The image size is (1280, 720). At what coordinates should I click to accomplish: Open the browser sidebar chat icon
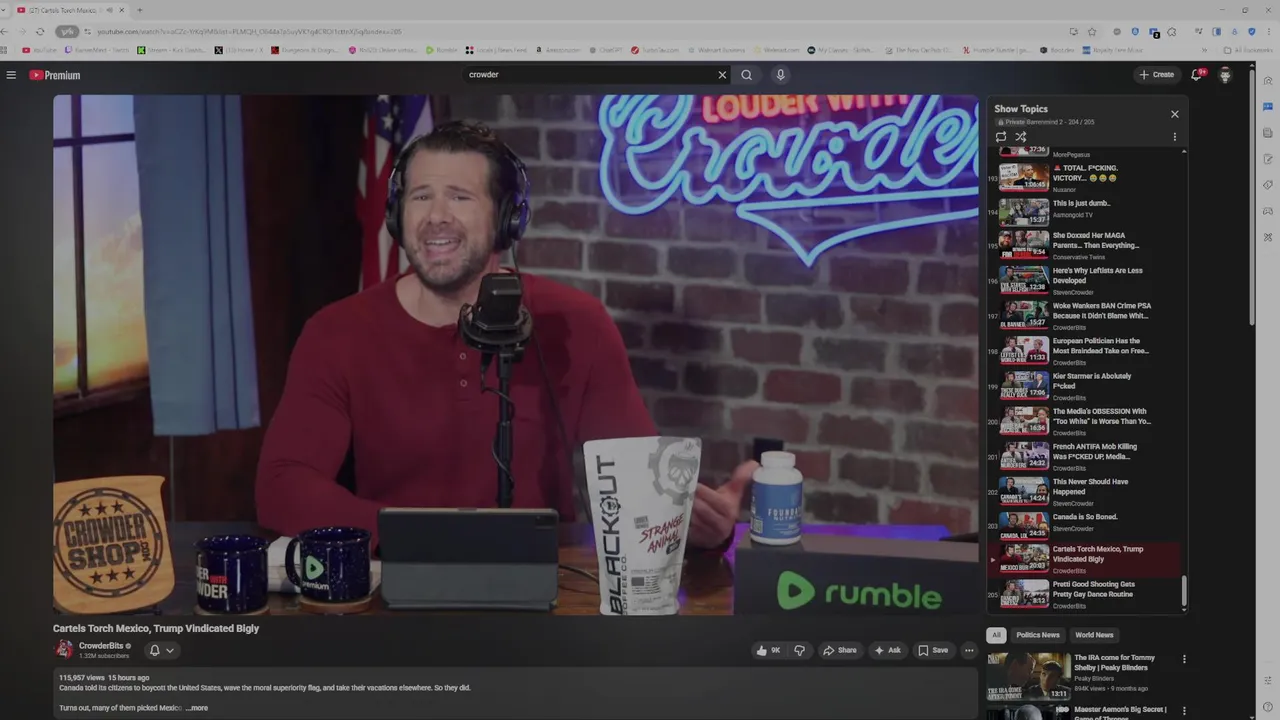(1268, 107)
